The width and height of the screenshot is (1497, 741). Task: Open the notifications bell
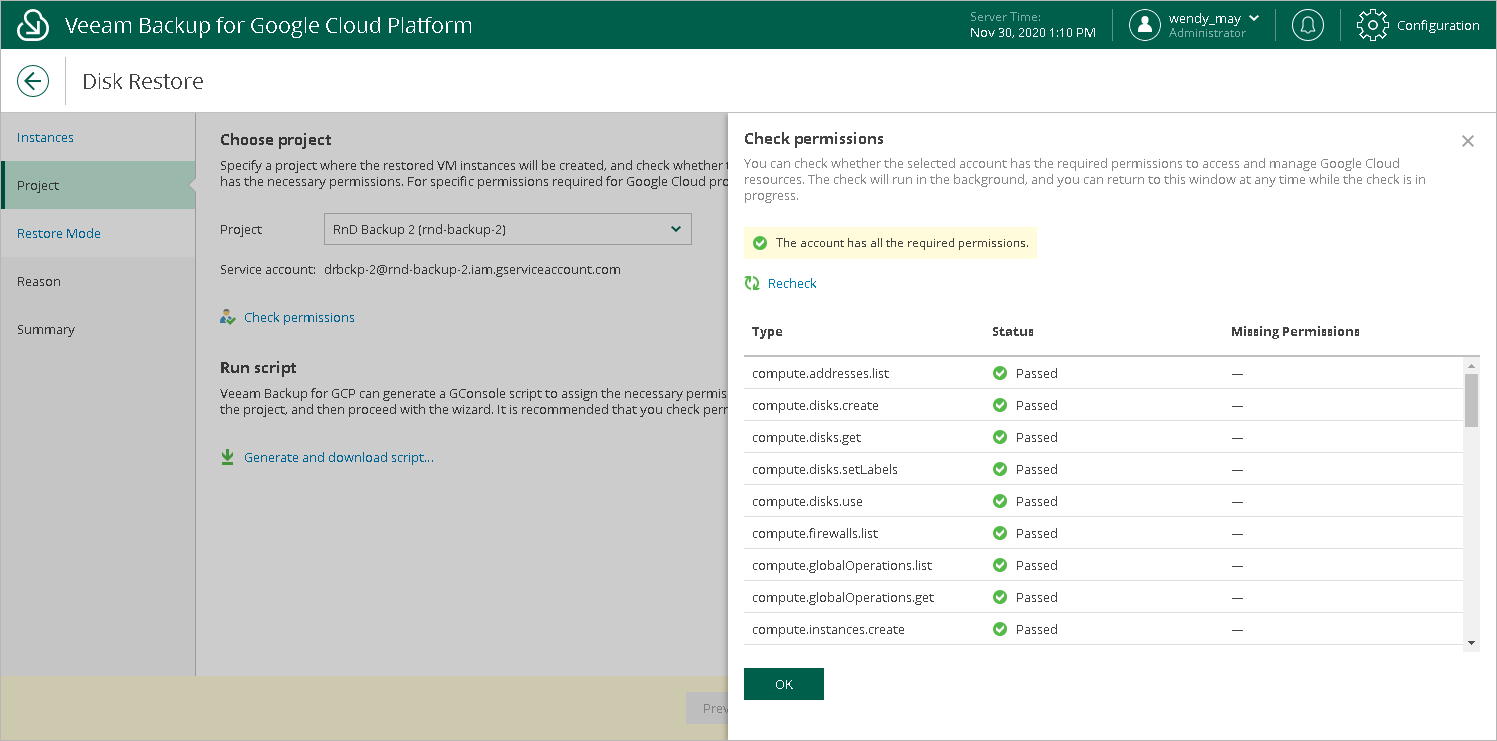(x=1307, y=25)
